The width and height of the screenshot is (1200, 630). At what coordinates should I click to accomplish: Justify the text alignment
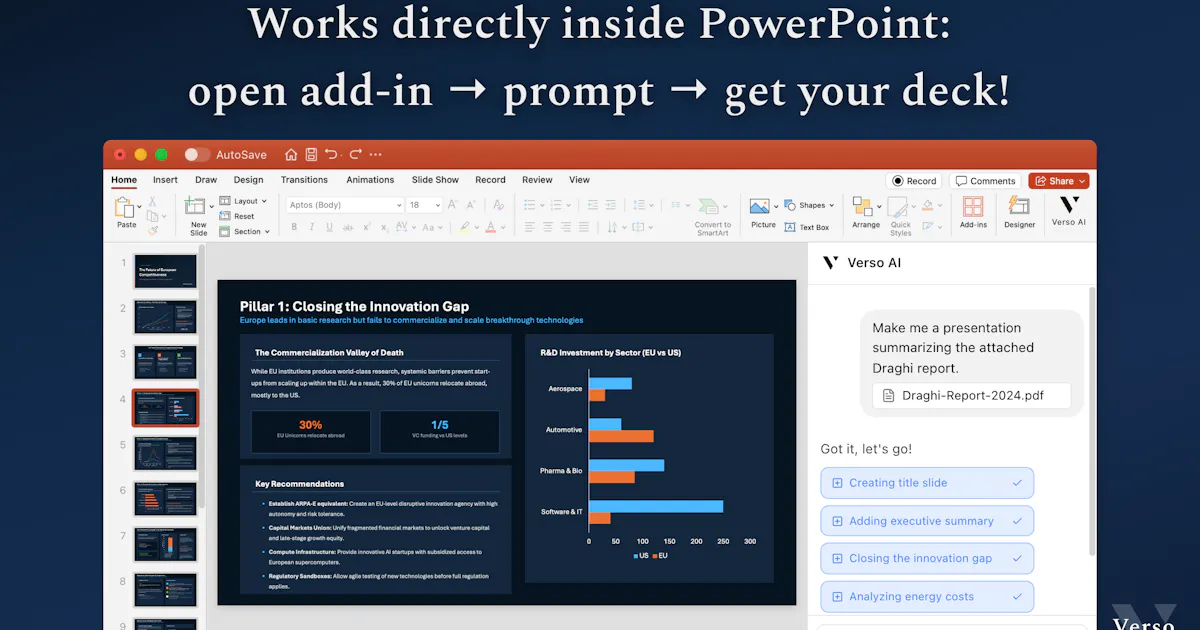point(584,227)
